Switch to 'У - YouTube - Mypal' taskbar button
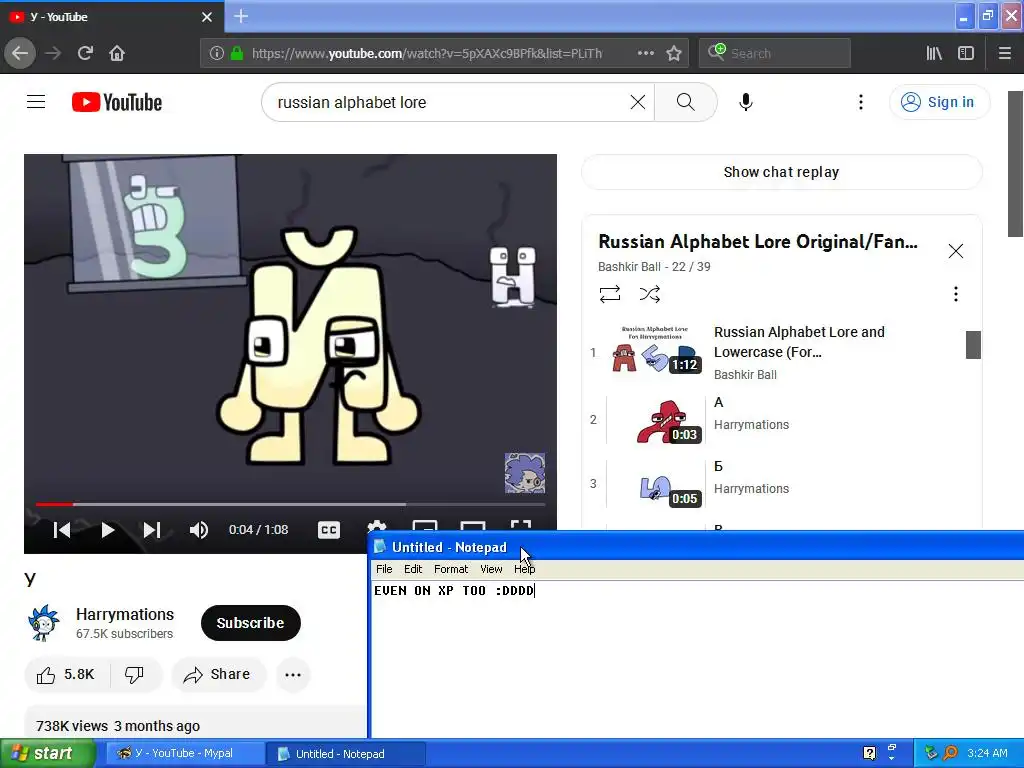Viewport: 1024px width, 768px height. coord(184,754)
